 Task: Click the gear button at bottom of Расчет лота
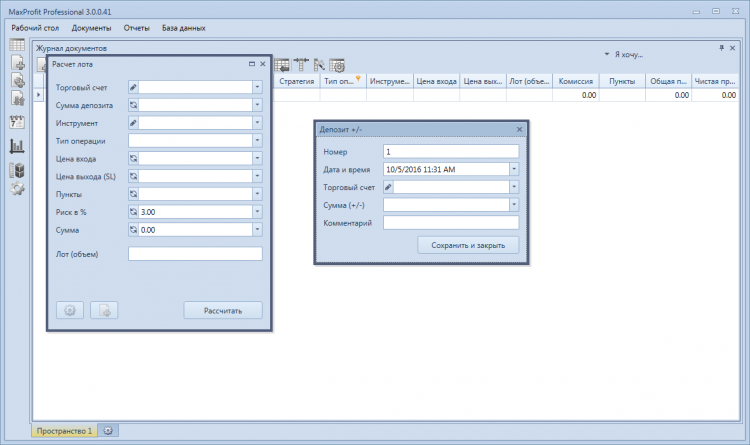70,310
